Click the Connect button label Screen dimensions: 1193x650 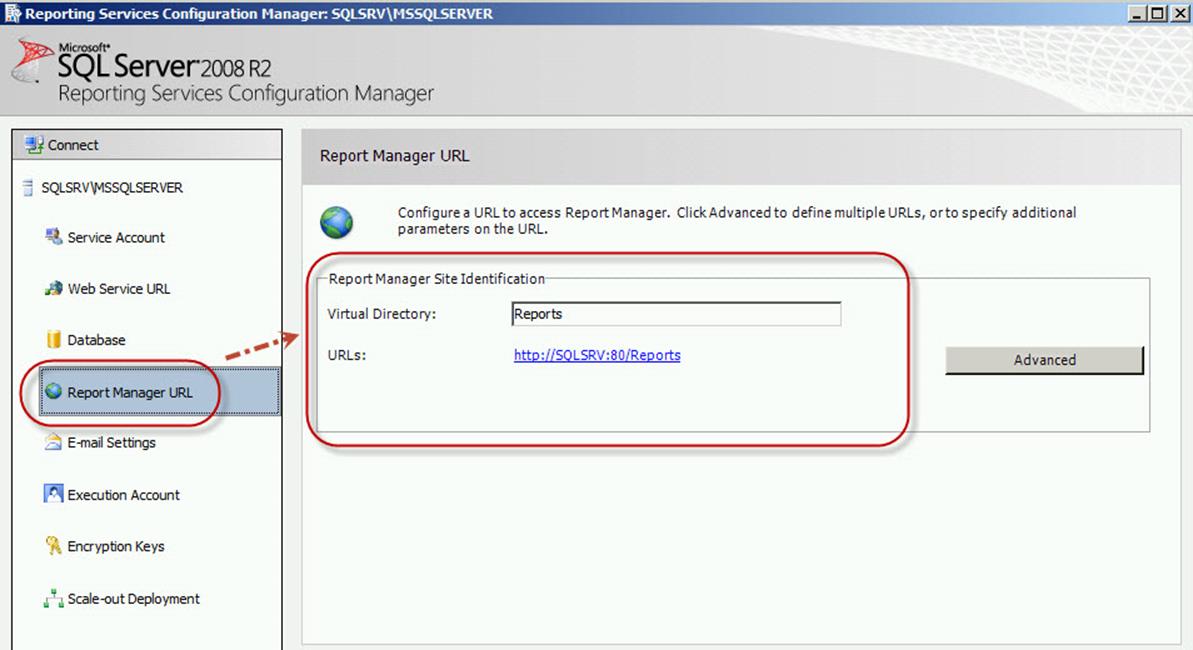pyautogui.click(x=73, y=145)
